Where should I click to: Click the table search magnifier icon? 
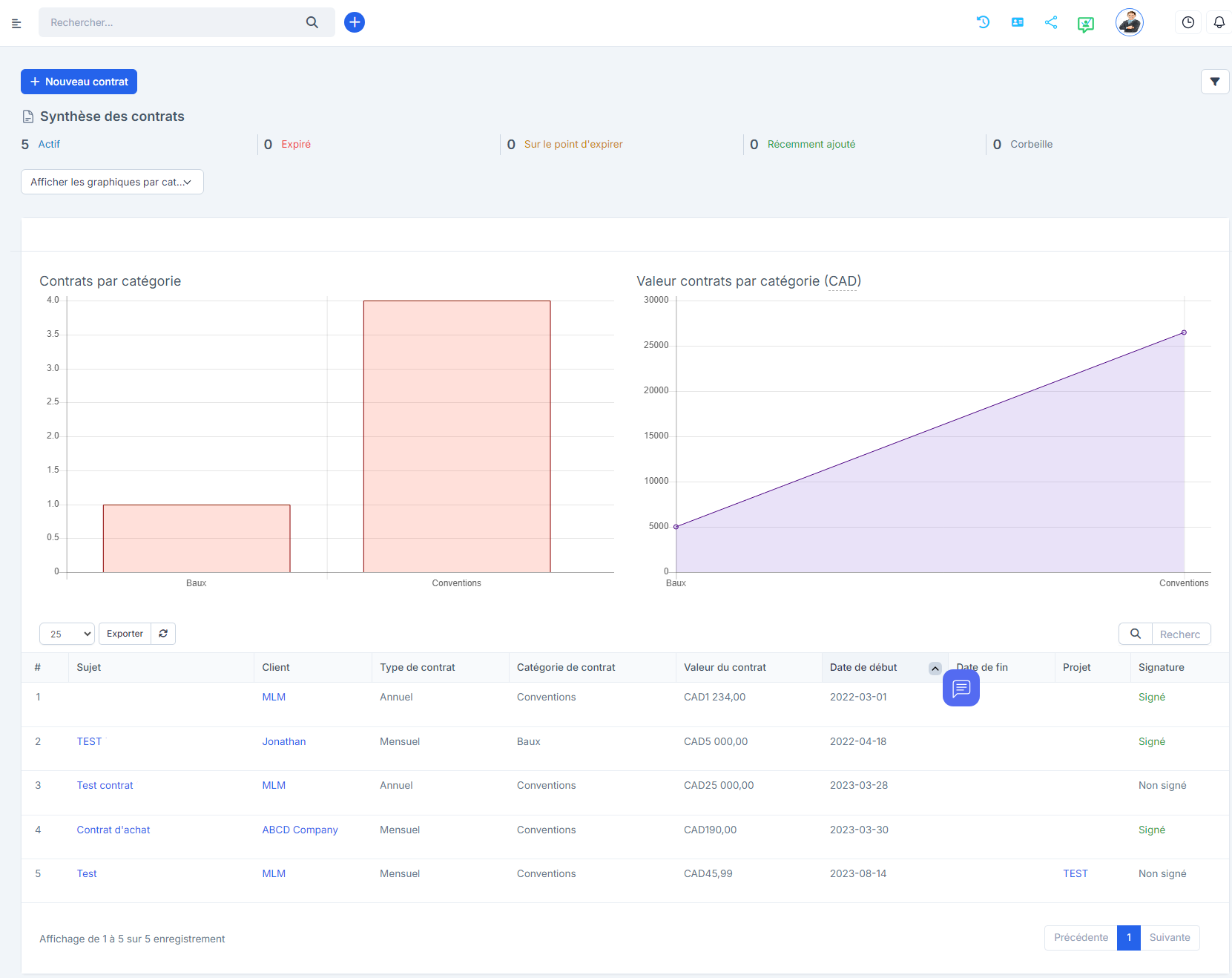pyautogui.click(x=1136, y=634)
